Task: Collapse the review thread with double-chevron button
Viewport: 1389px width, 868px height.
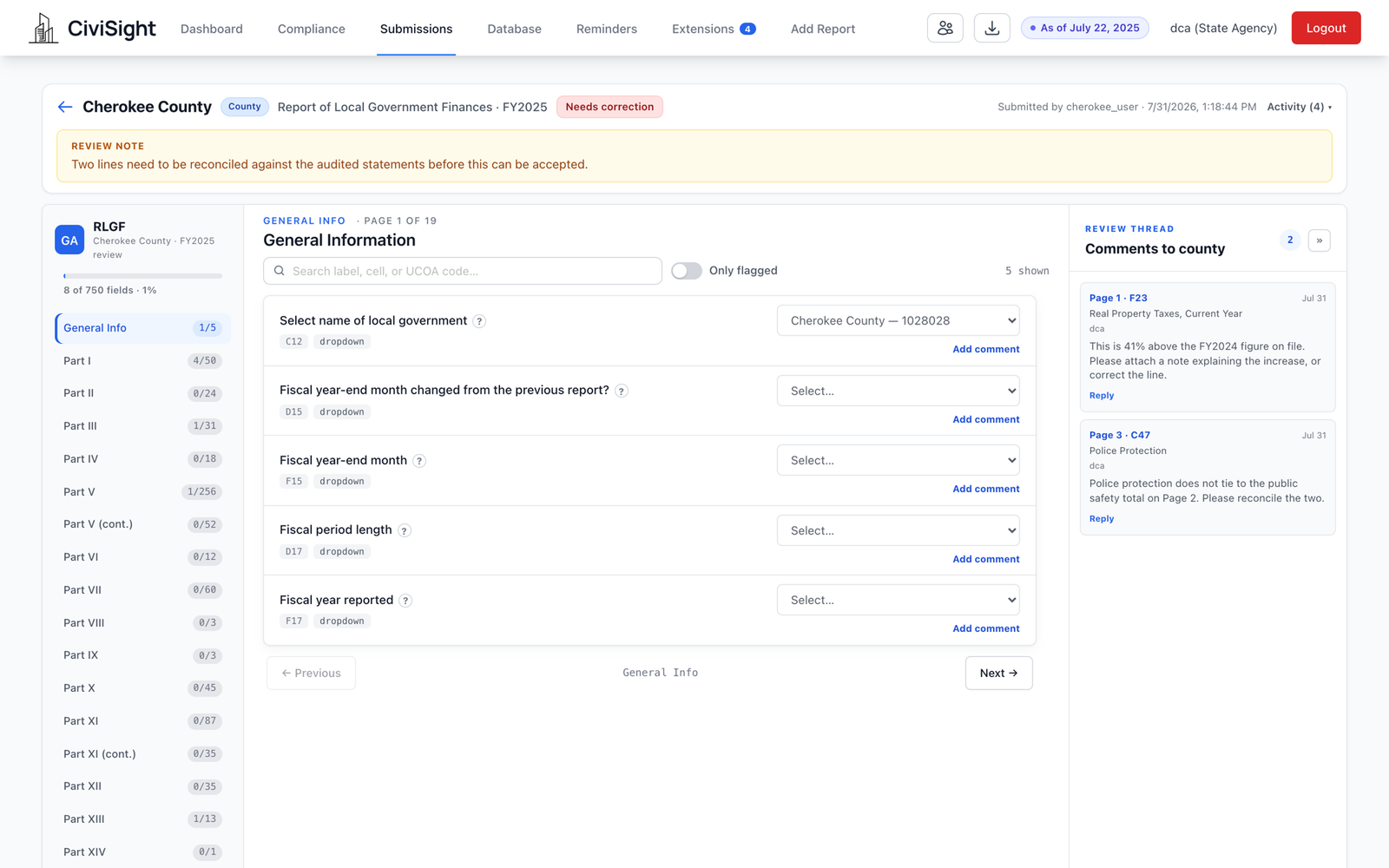Action: (x=1320, y=240)
